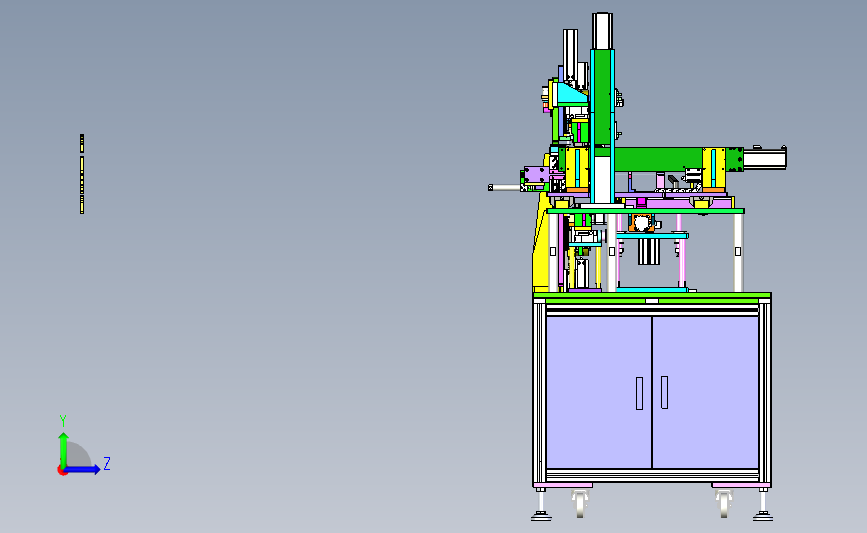
Task: Select the leftmost leveling foot
Action: [x=541, y=506]
